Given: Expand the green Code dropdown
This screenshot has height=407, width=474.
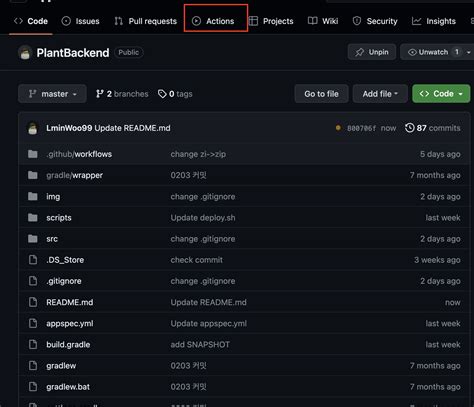Looking at the screenshot, I should point(441,94).
